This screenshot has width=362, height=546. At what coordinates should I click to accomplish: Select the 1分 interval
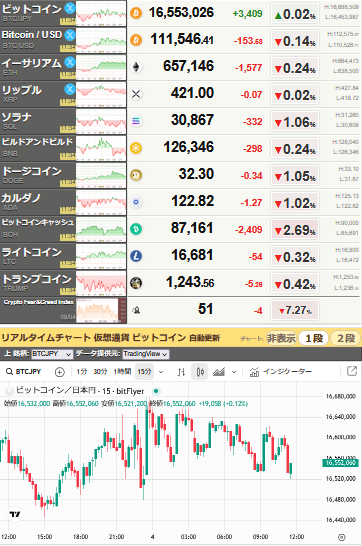81,372
